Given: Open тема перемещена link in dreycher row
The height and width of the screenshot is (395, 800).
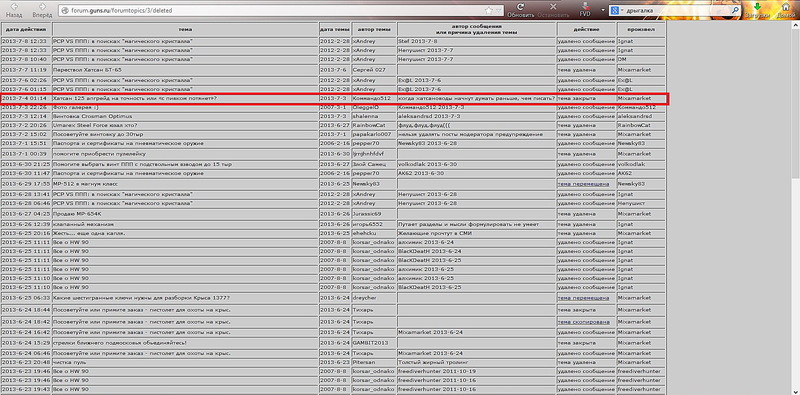Looking at the screenshot, I should (583, 298).
